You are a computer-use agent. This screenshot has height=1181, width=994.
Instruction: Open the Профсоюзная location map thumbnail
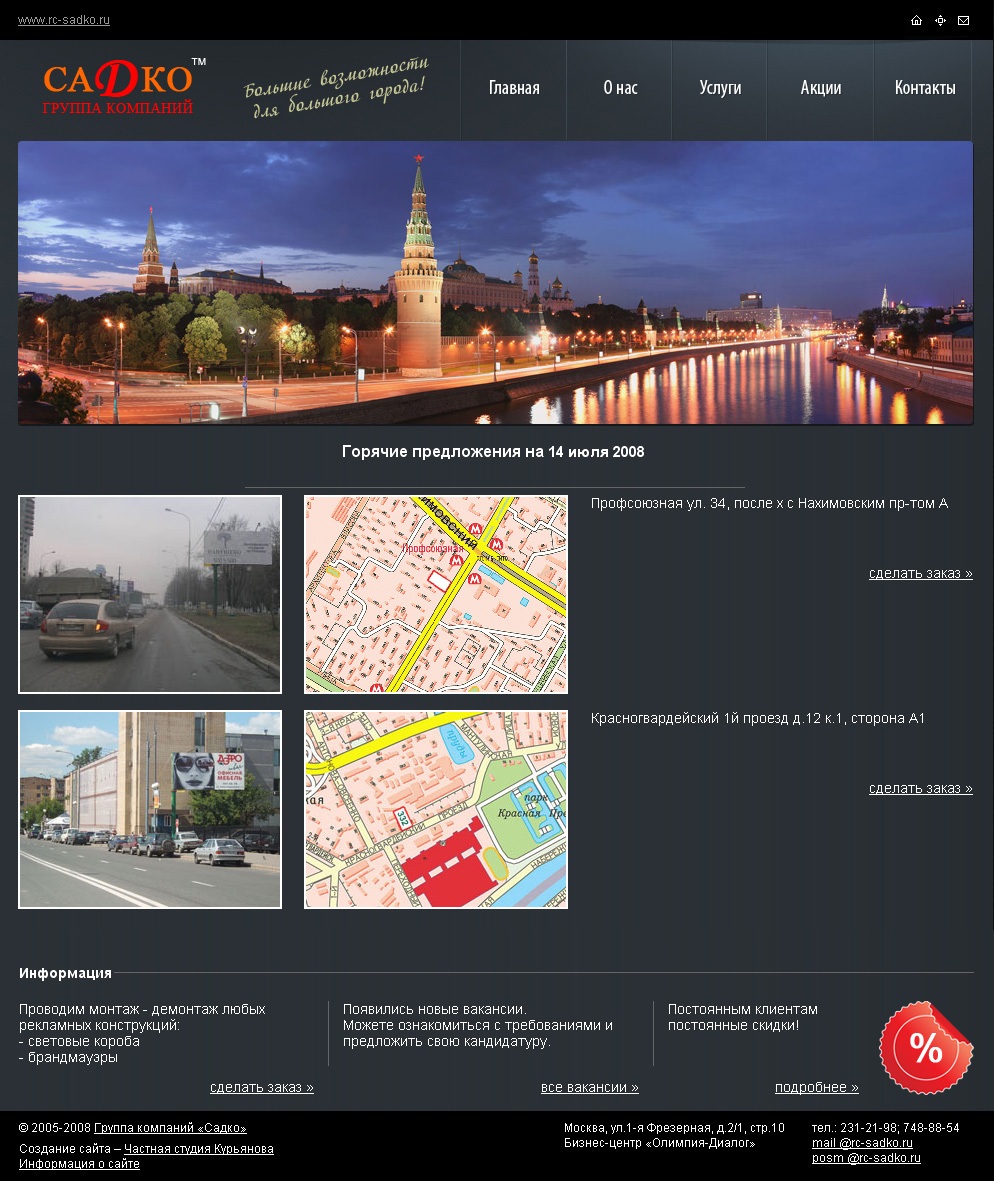(436, 594)
